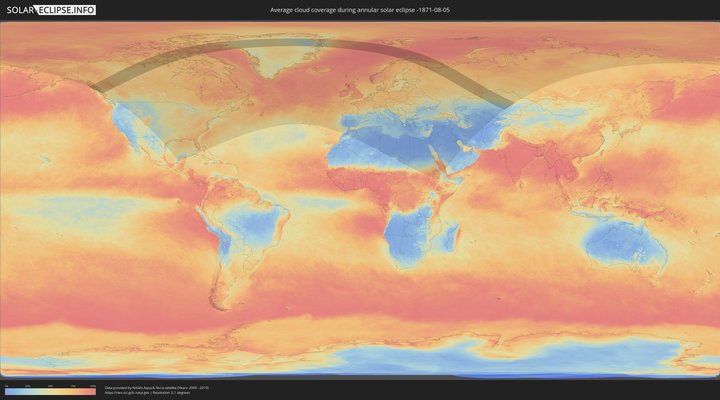Click the cloud coverage color legend bar

coord(50,391)
